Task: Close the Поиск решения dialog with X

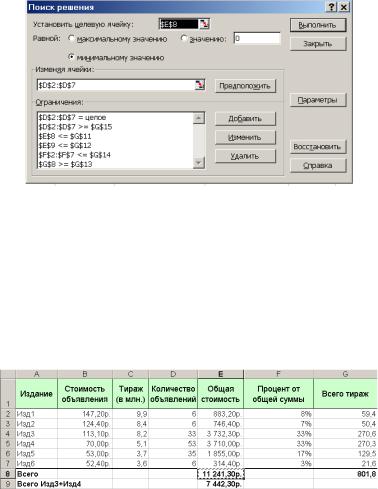Action: click(x=344, y=7)
